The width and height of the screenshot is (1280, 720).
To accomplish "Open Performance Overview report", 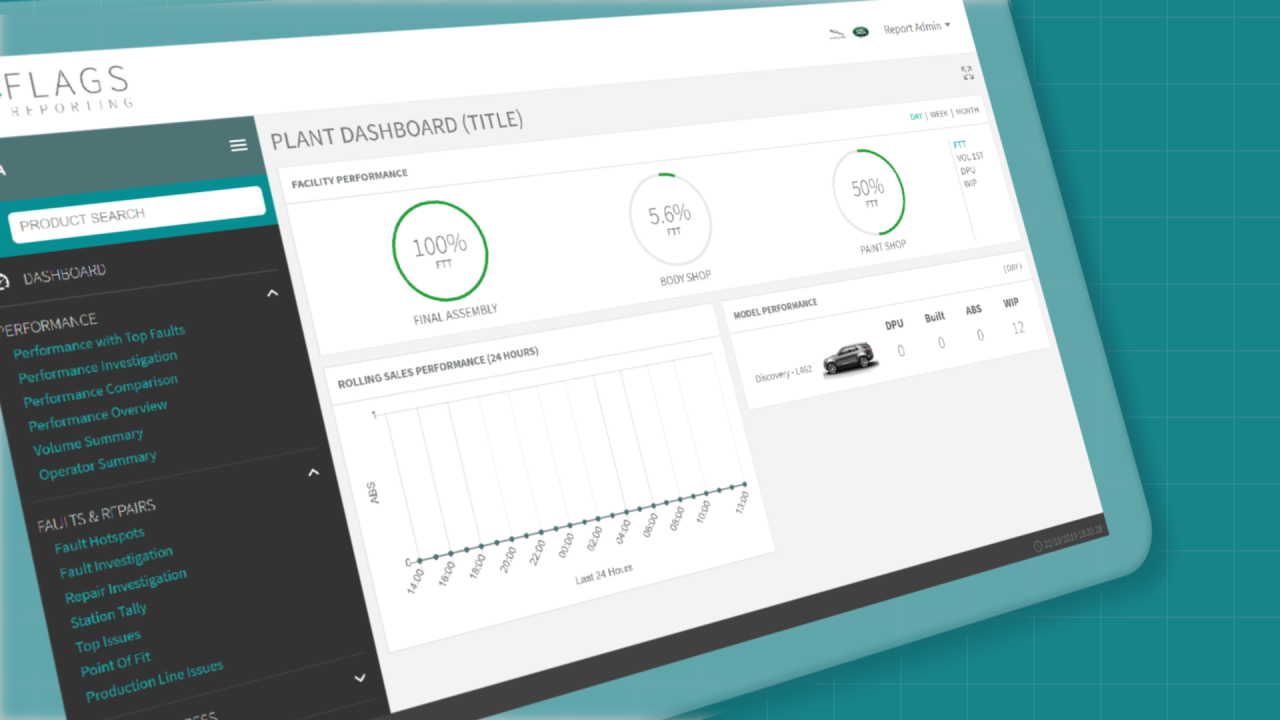I will coord(98,416).
